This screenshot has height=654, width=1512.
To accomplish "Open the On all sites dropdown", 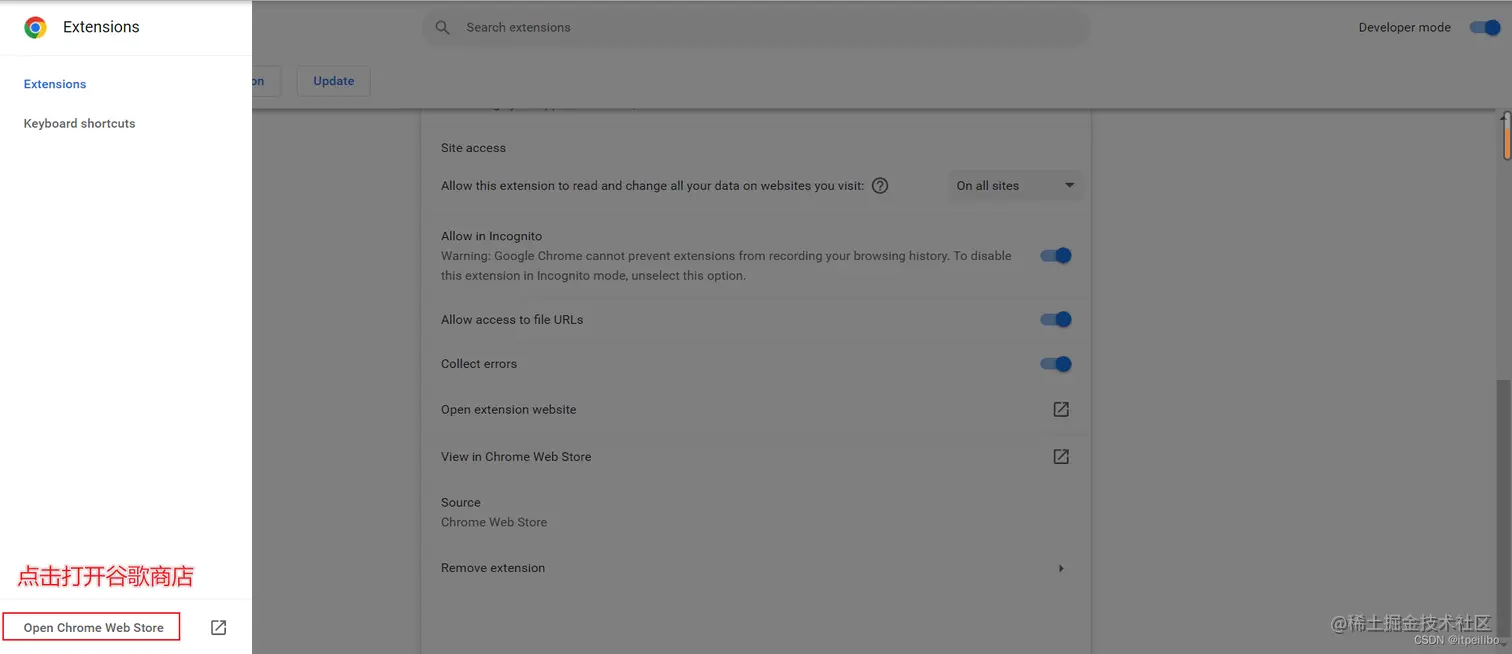I will coord(1015,185).
